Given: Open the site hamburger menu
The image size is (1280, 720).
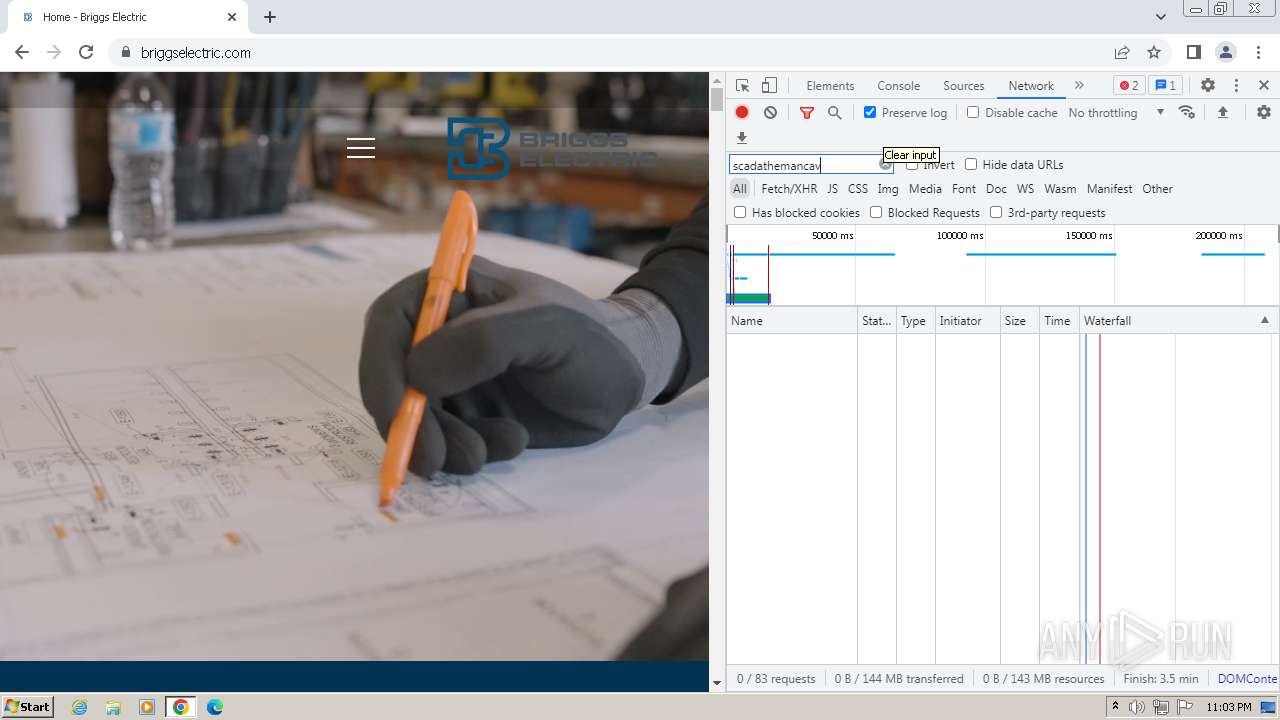Looking at the screenshot, I should tap(361, 148).
